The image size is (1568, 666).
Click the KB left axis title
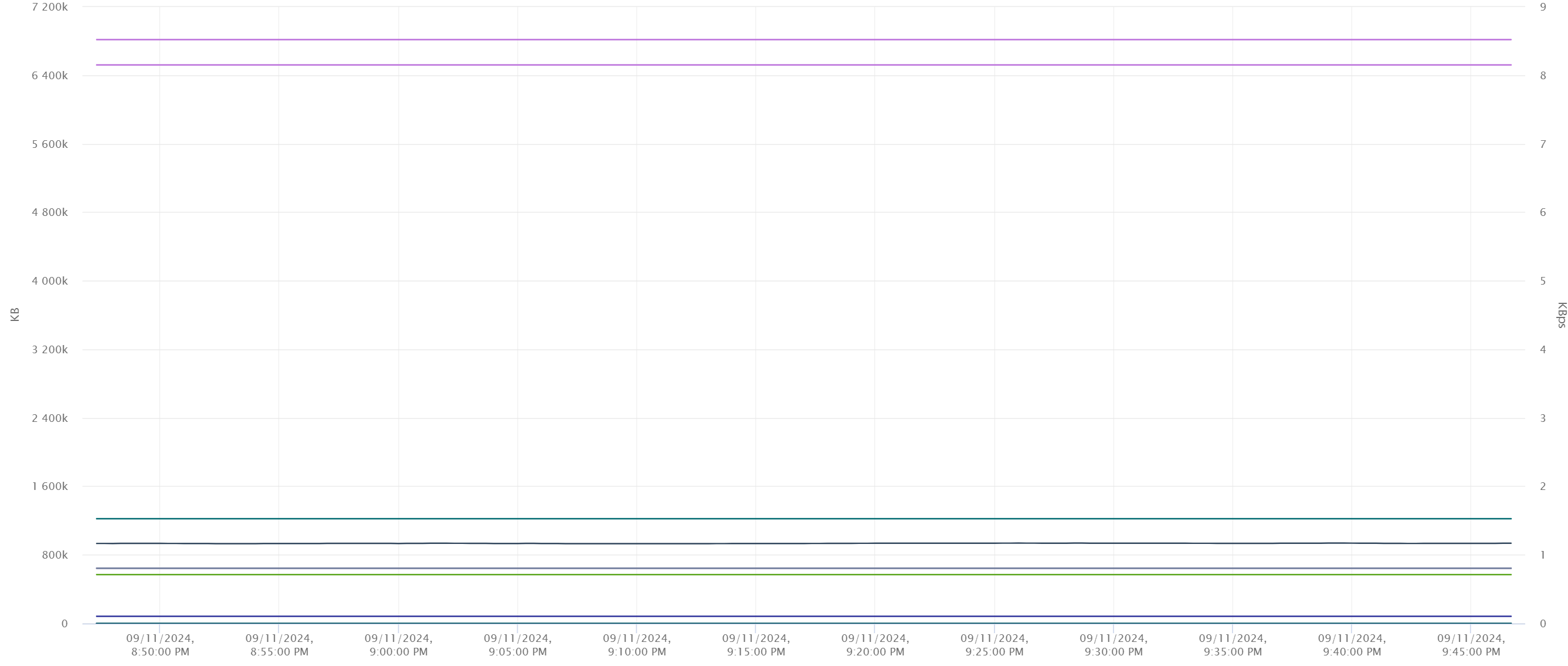point(15,315)
